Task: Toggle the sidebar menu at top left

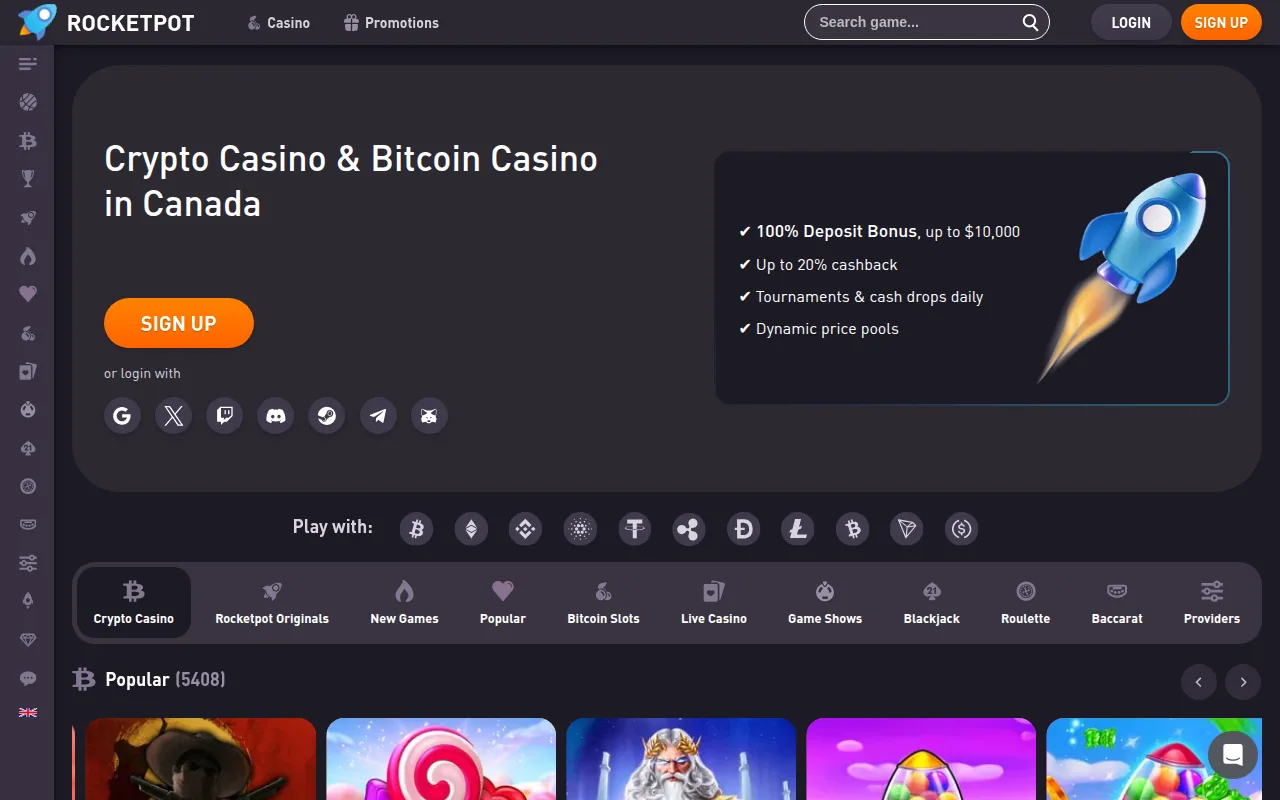Action: [28, 64]
